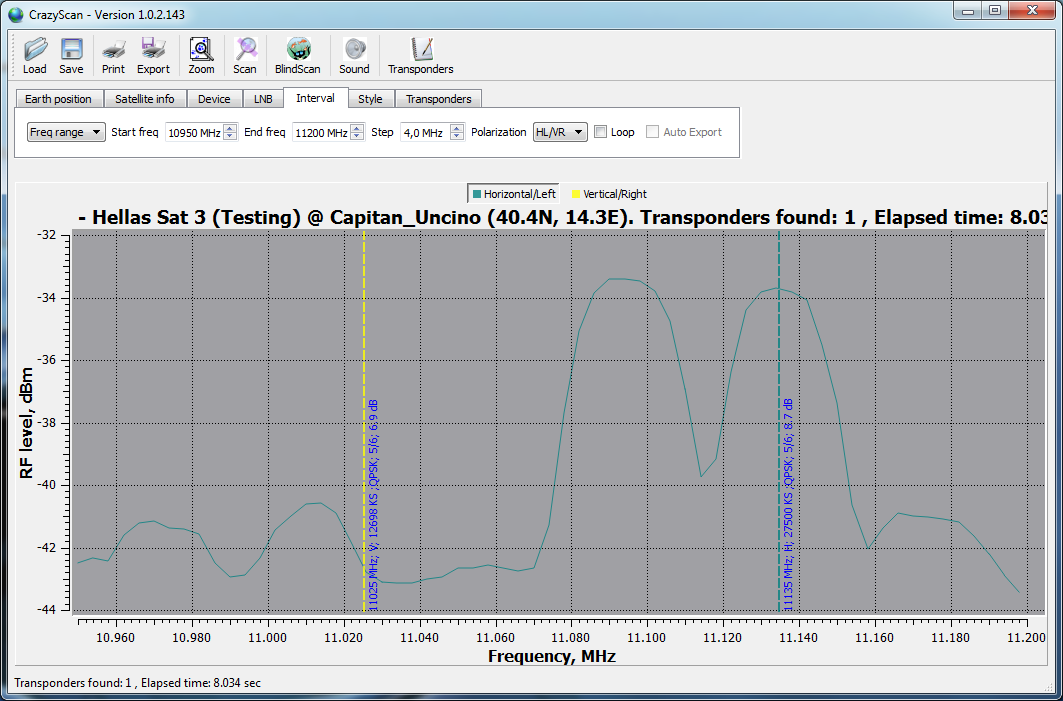Click the CrazyScan globe title icon
This screenshot has width=1063, height=701.
point(16,14)
